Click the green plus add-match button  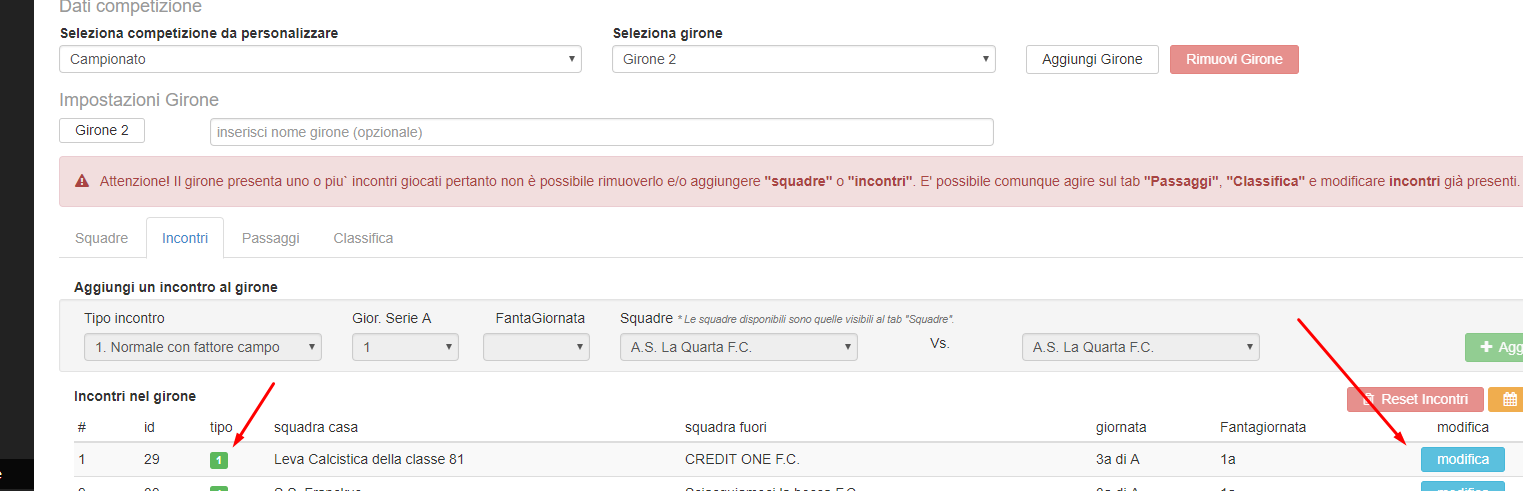click(1494, 347)
